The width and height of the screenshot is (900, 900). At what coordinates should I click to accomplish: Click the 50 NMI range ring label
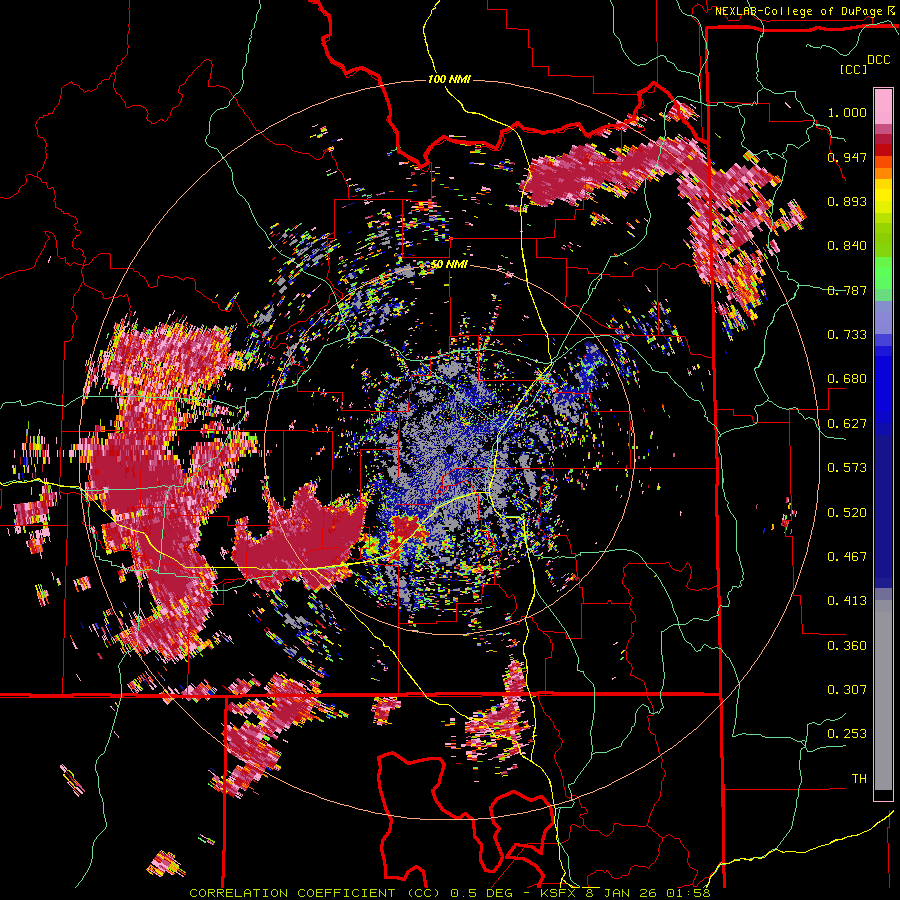449,264
